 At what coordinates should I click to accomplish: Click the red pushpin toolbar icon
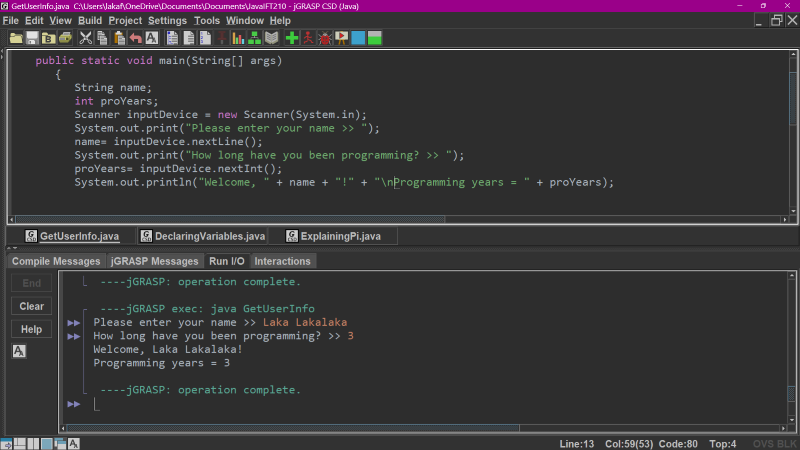click(221, 38)
